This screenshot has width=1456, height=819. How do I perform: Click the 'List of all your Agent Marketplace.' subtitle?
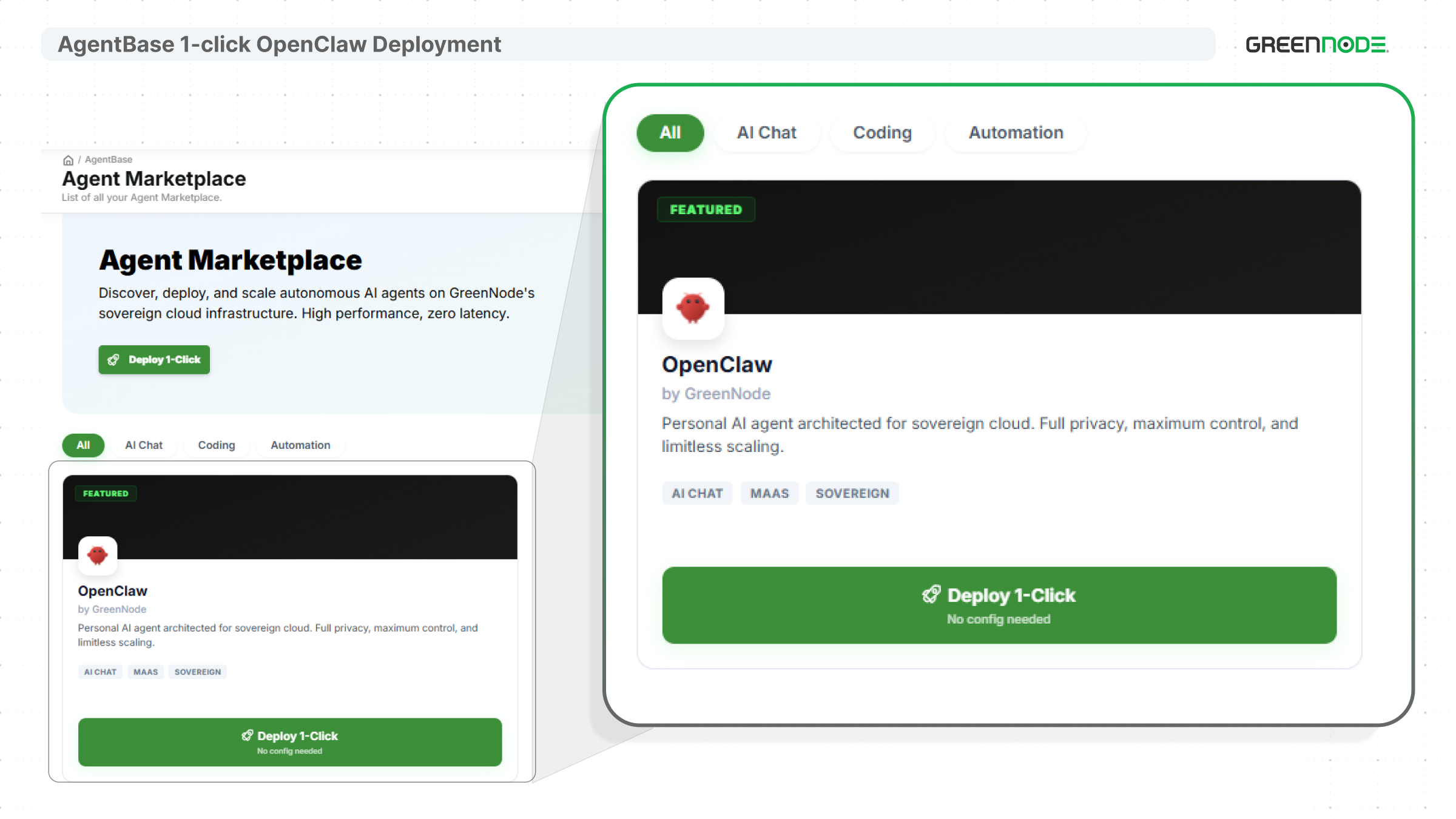[142, 198]
